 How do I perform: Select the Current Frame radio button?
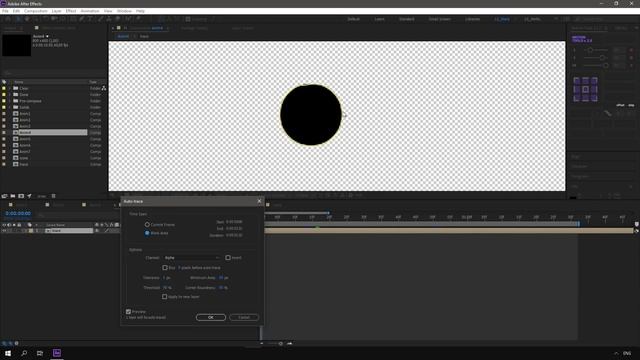click(147, 224)
